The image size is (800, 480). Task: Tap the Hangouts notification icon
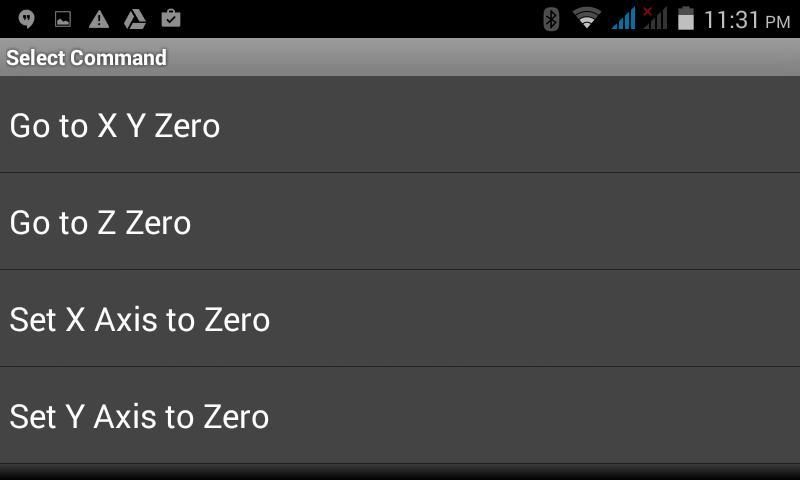[27, 19]
